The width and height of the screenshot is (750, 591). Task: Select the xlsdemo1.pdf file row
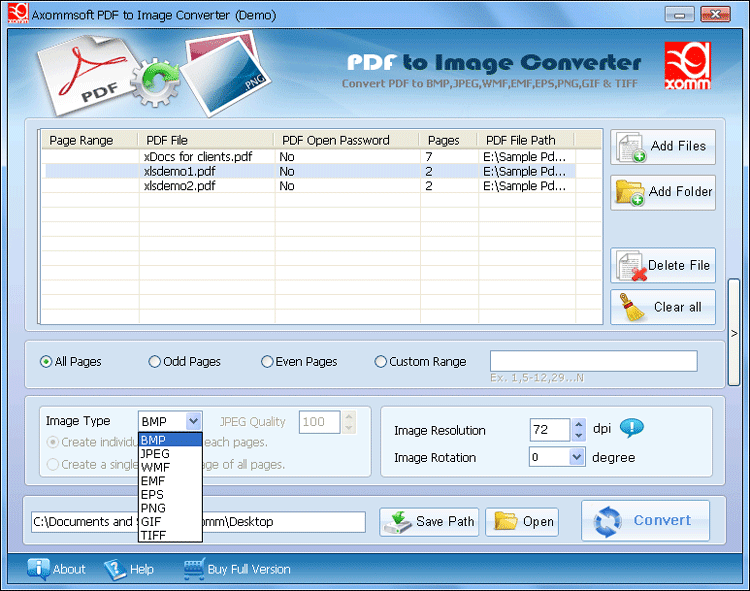coord(309,171)
